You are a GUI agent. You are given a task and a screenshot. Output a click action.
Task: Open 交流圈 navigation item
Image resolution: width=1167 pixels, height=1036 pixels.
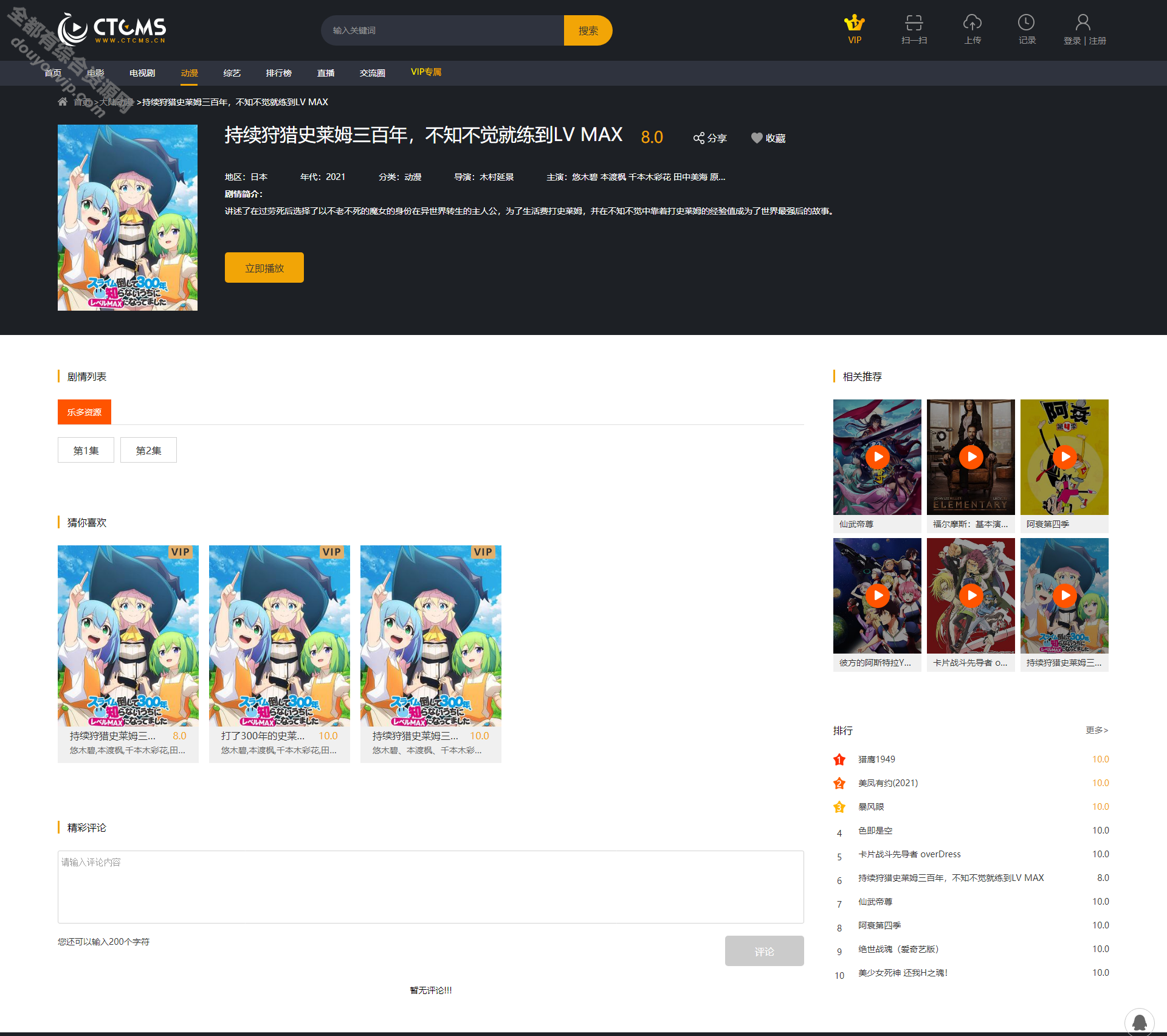[372, 73]
